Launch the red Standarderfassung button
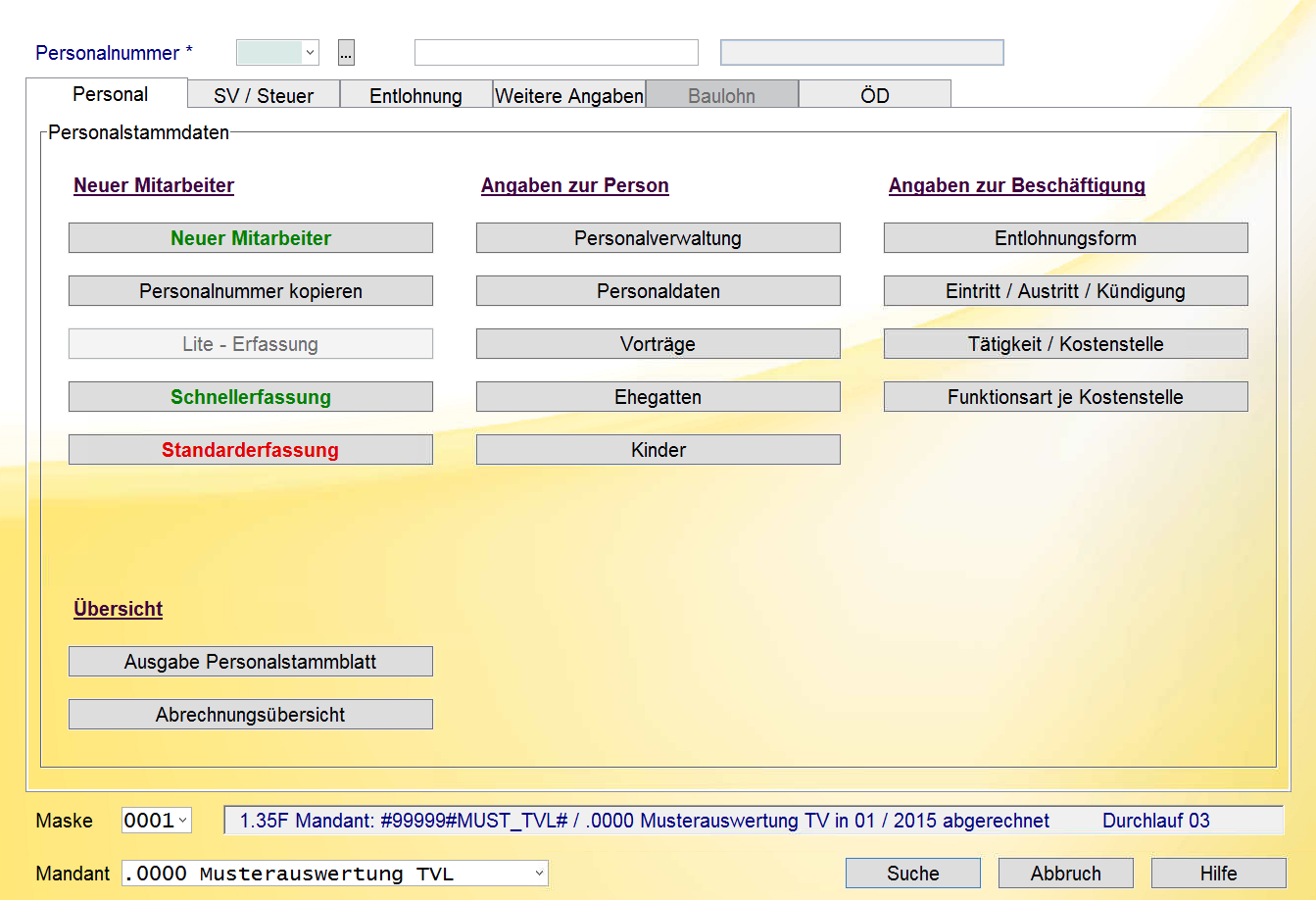Screen dimensions: 1316x900 pos(251,450)
